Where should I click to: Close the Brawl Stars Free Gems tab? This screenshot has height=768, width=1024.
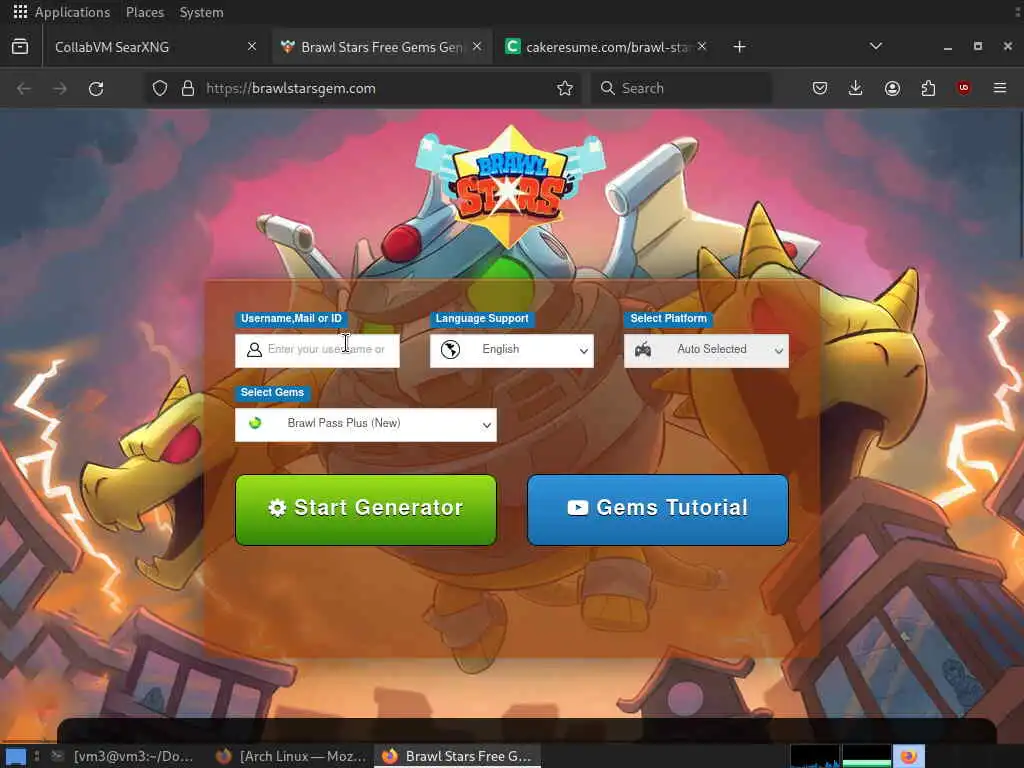[477, 46]
